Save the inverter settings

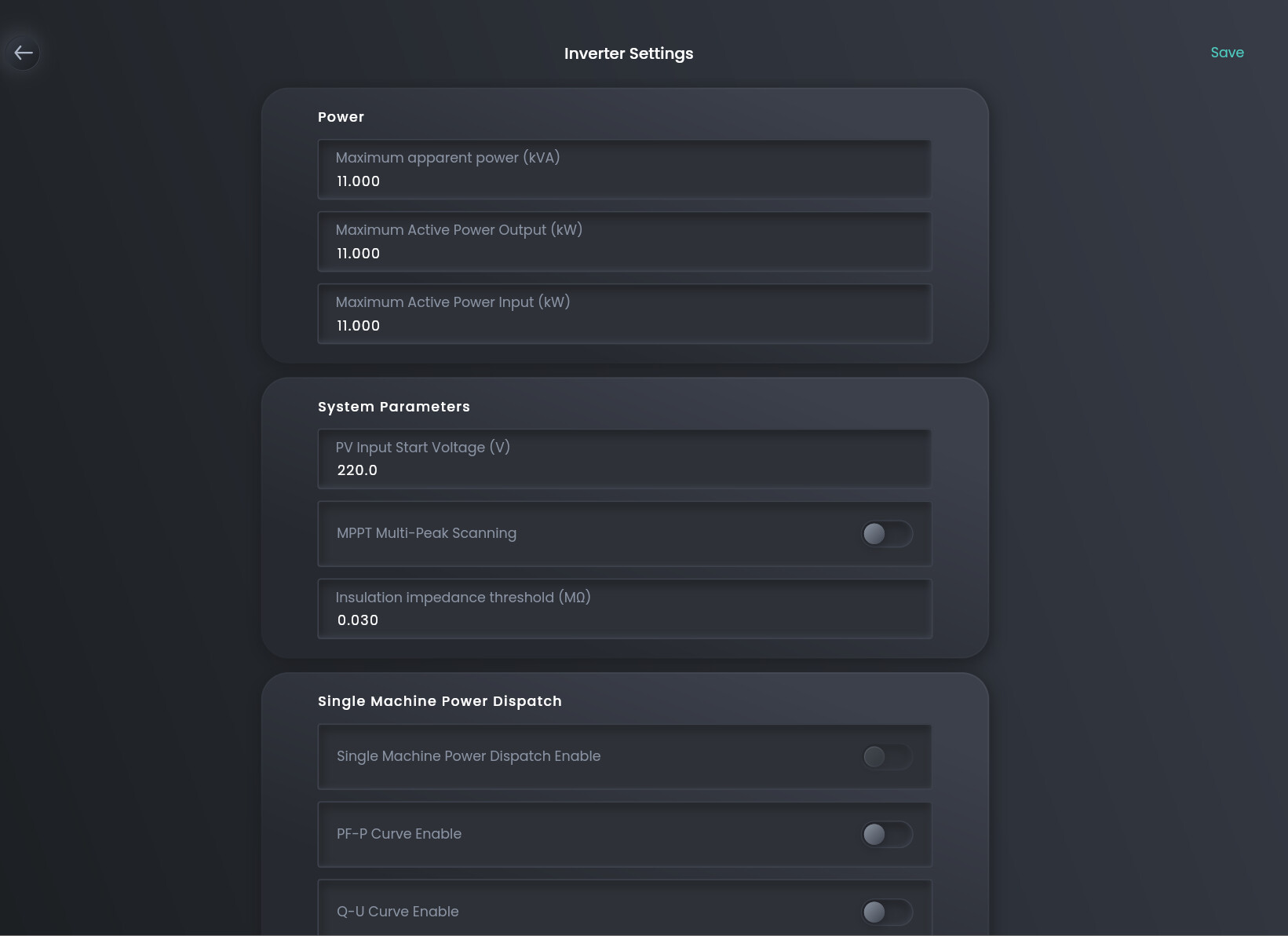pos(1227,53)
